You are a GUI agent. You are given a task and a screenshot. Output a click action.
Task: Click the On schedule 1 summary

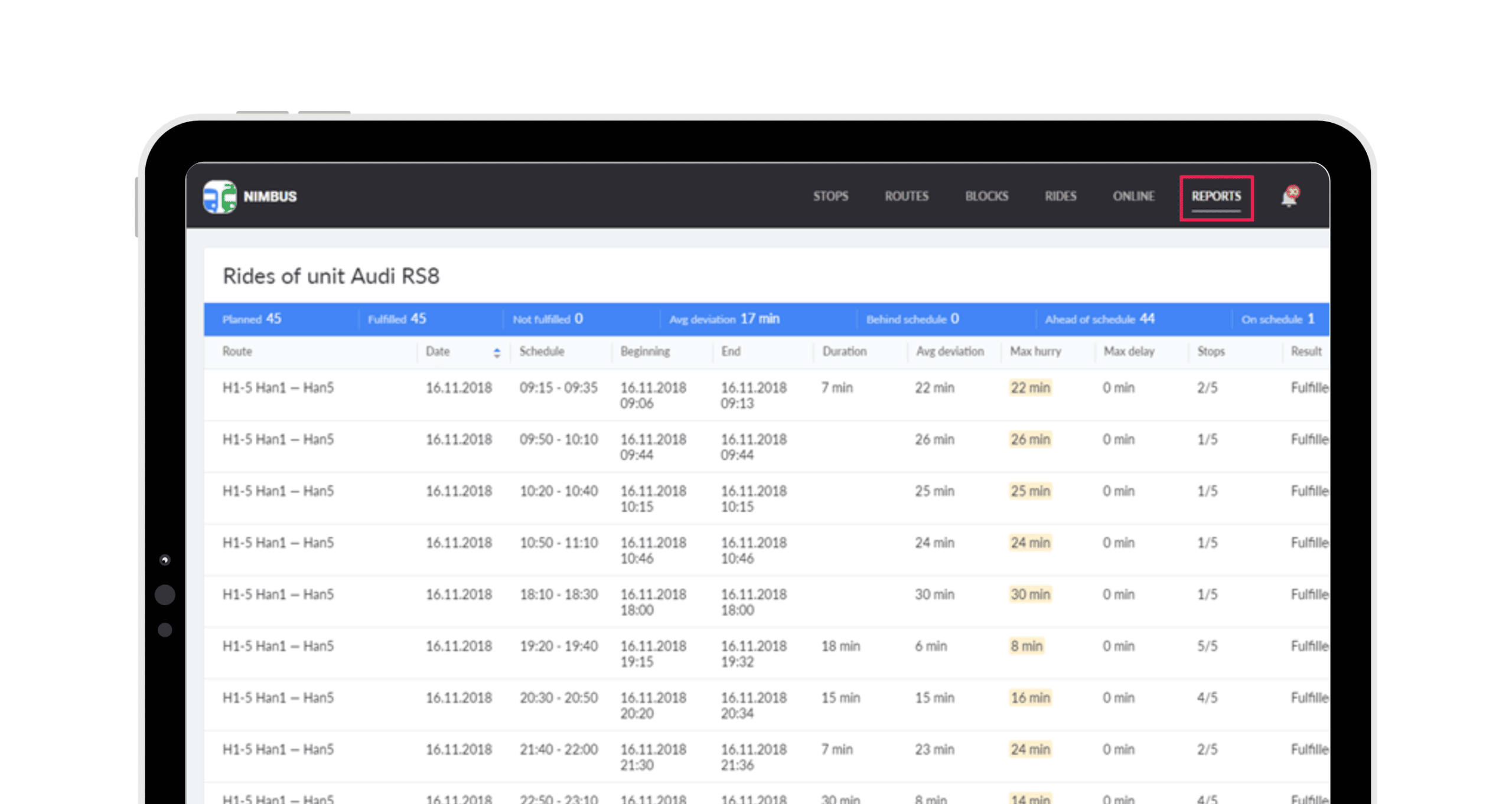(x=1278, y=319)
